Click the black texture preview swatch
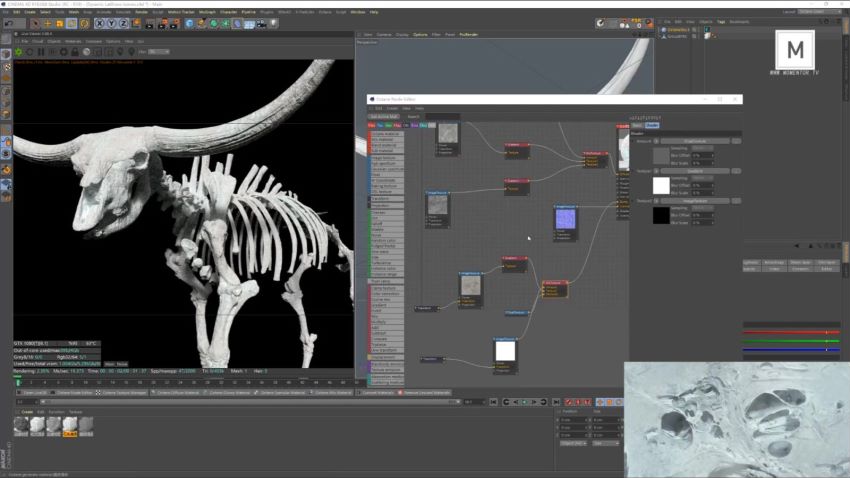The image size is (850, 478). [x=660, y=215]
